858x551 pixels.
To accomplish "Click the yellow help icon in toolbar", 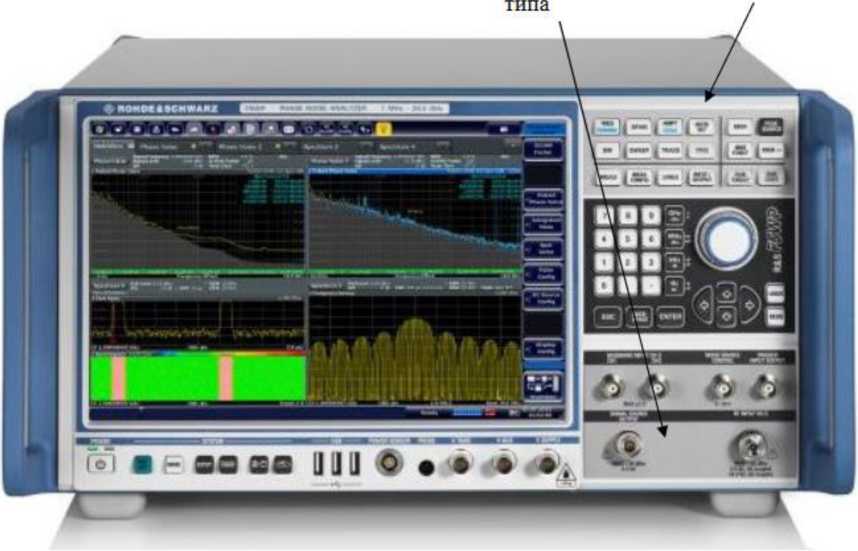I will click(x=384, y=129).
